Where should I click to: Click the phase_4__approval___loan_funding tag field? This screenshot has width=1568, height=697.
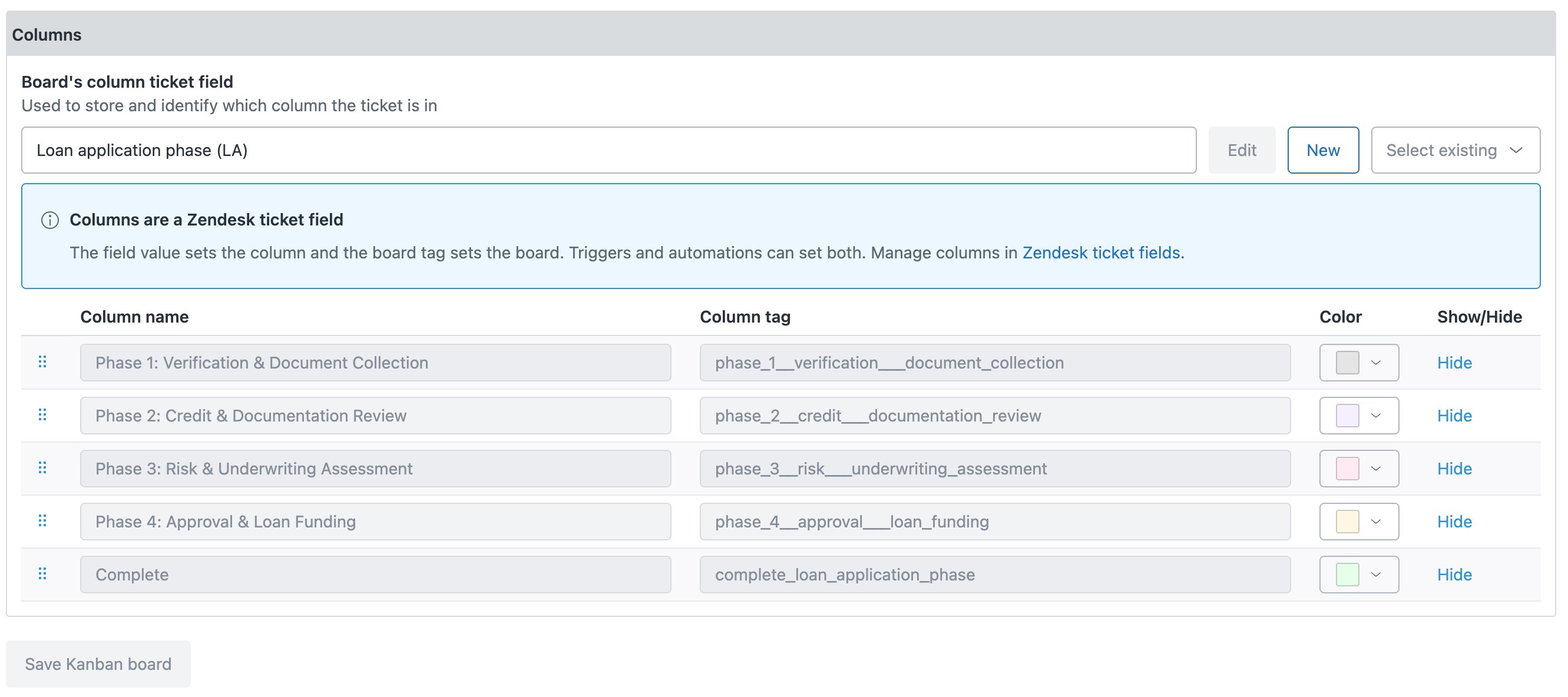click(995, 521)
